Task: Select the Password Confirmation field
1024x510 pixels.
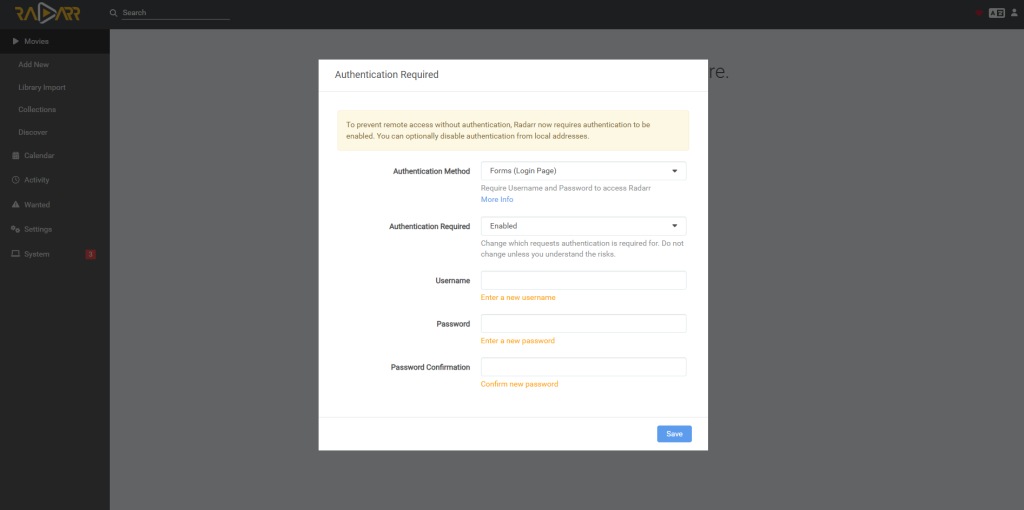Action: click(583, 367)
